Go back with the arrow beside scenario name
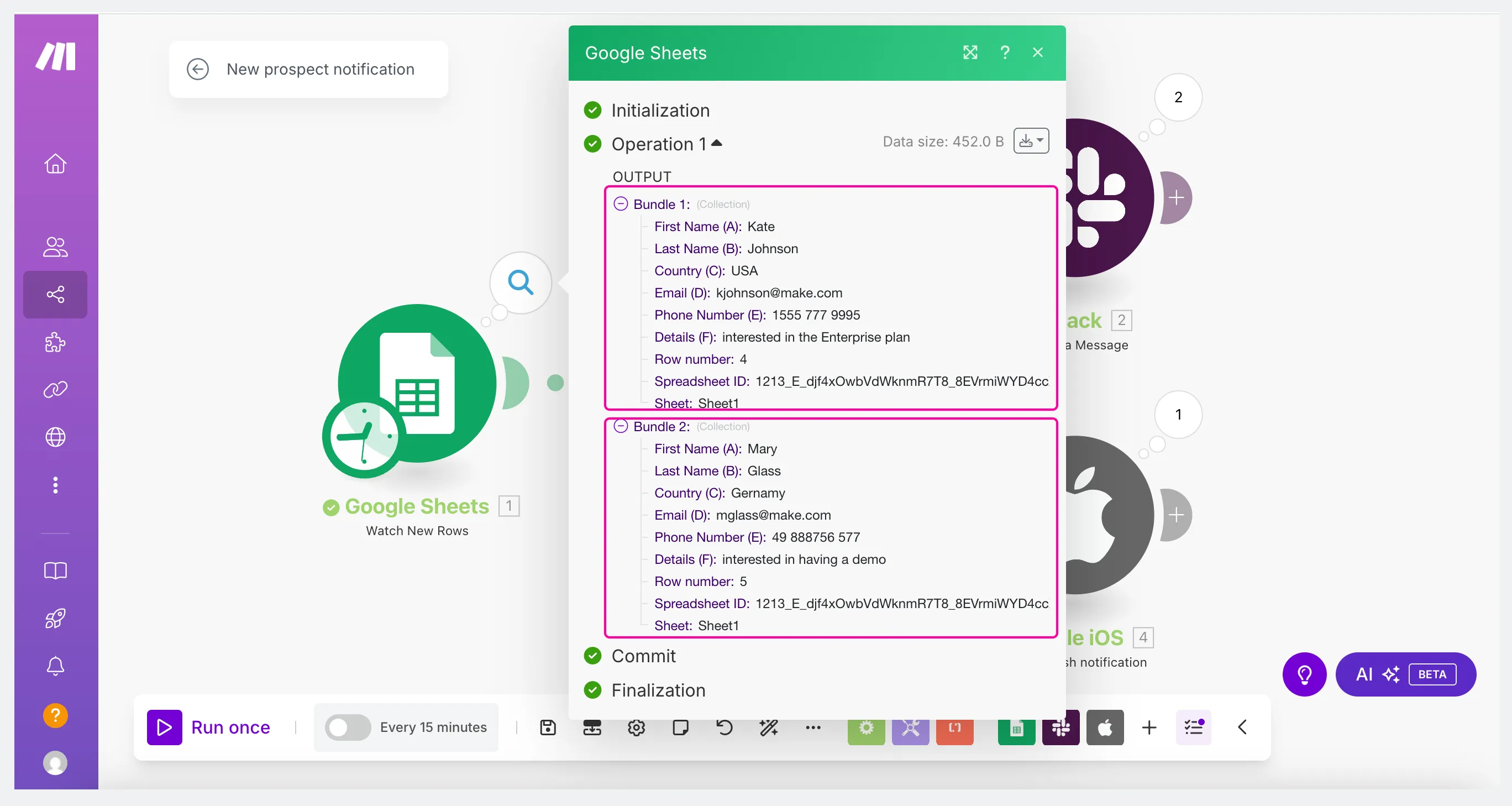The width and height of the screenshot is (1512, 806). [197, 69]
